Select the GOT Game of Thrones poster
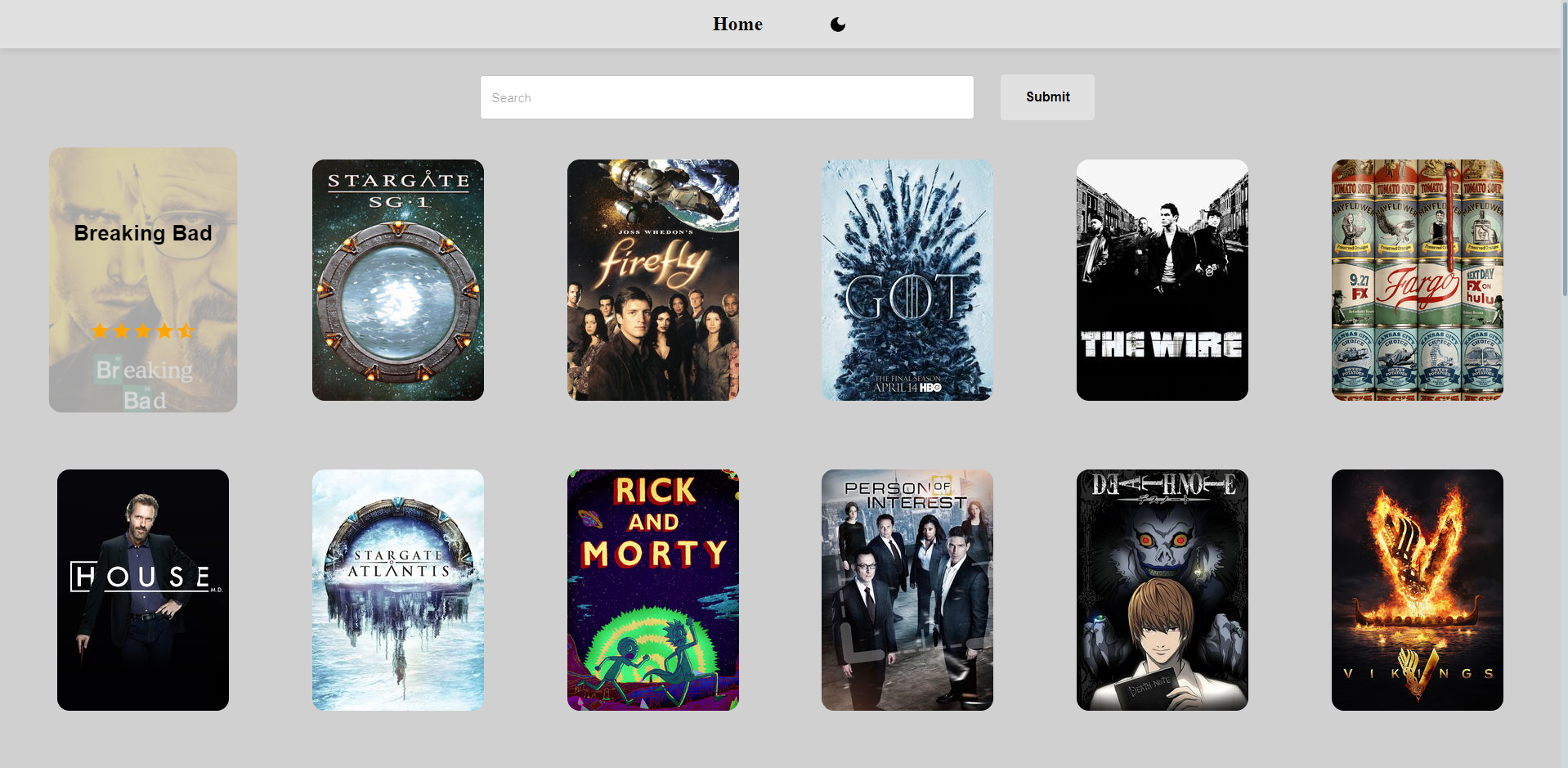 [x=907, y=280]
